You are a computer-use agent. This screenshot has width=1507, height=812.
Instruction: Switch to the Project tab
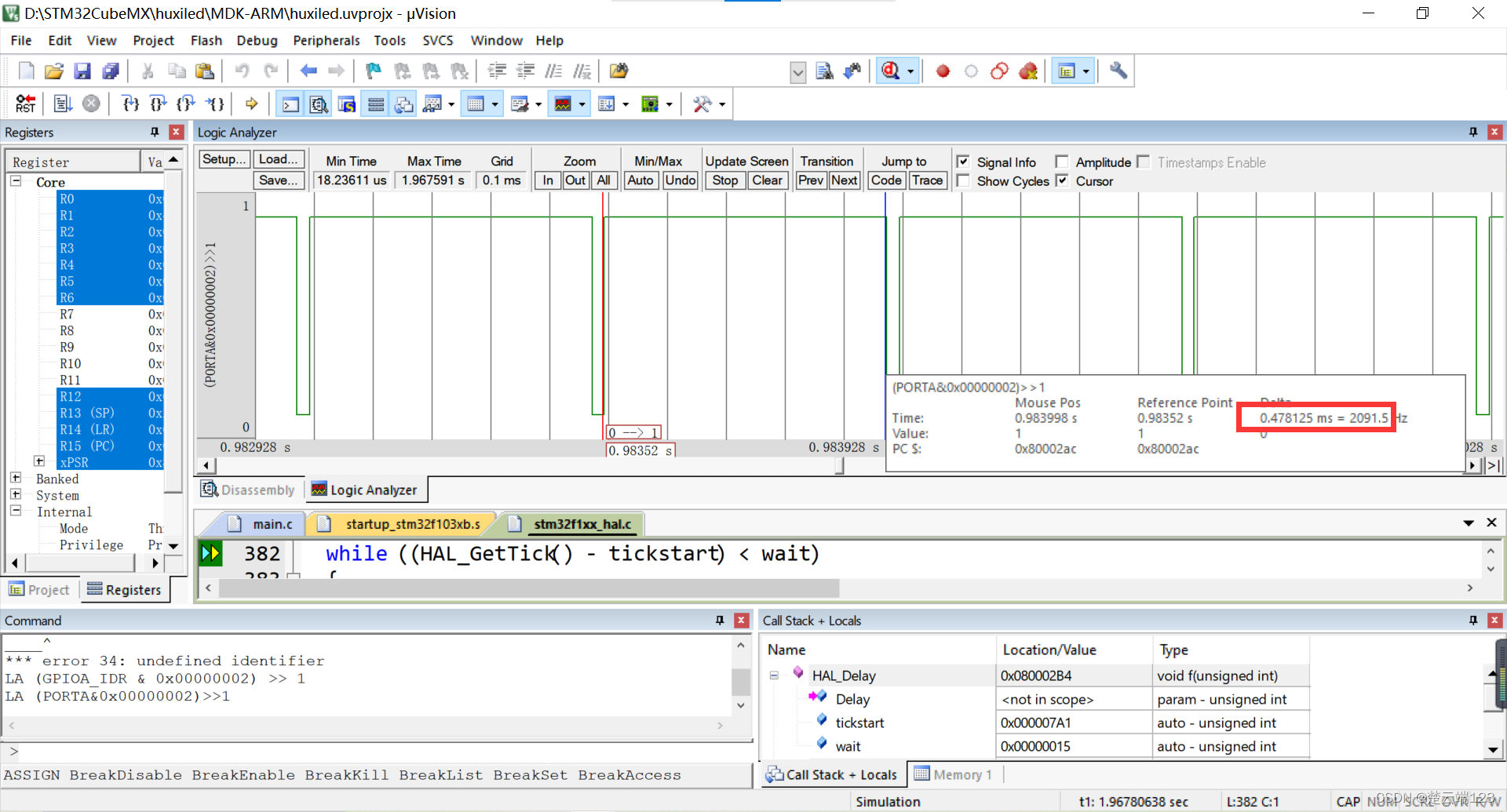(40, 590)
